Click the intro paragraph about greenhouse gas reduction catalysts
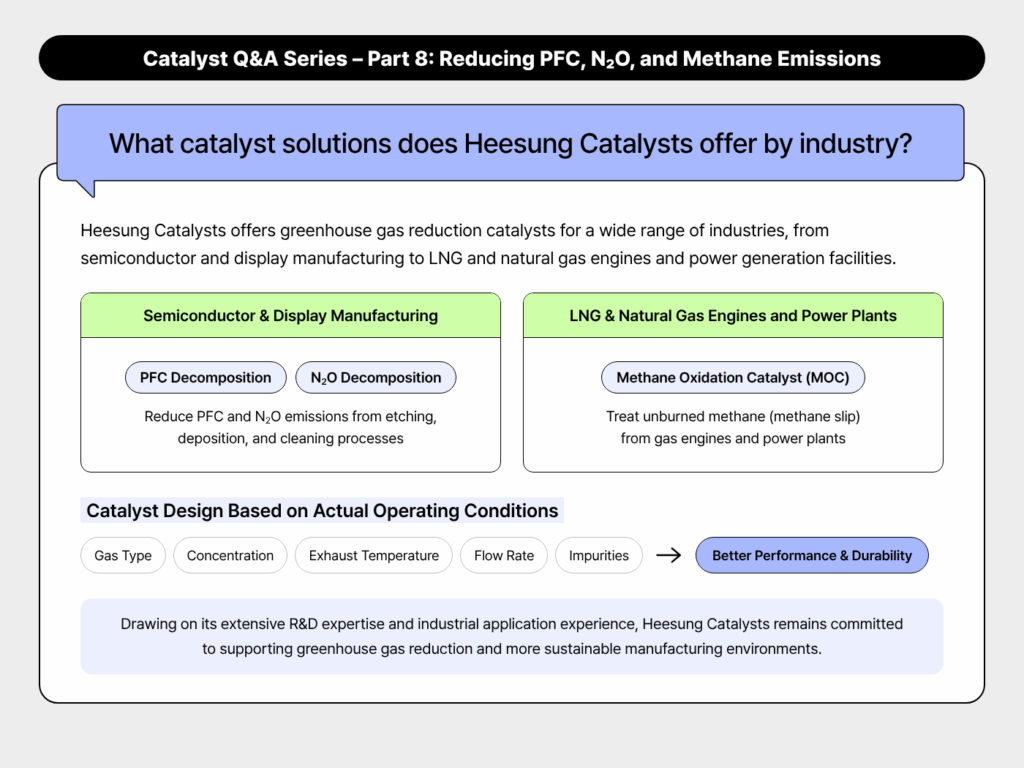 pos(488,244)
